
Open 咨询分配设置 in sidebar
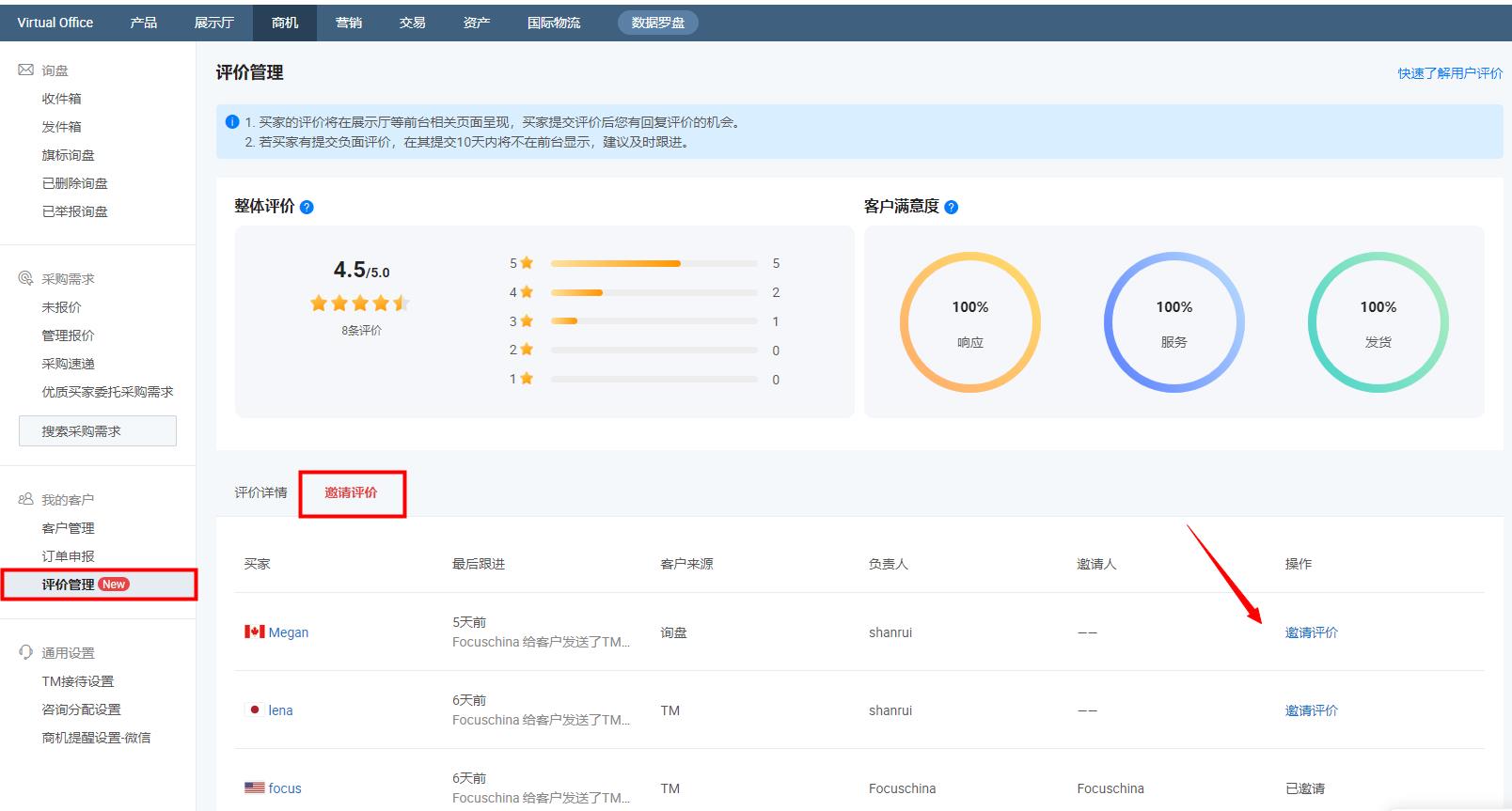(x=81, y=710)
